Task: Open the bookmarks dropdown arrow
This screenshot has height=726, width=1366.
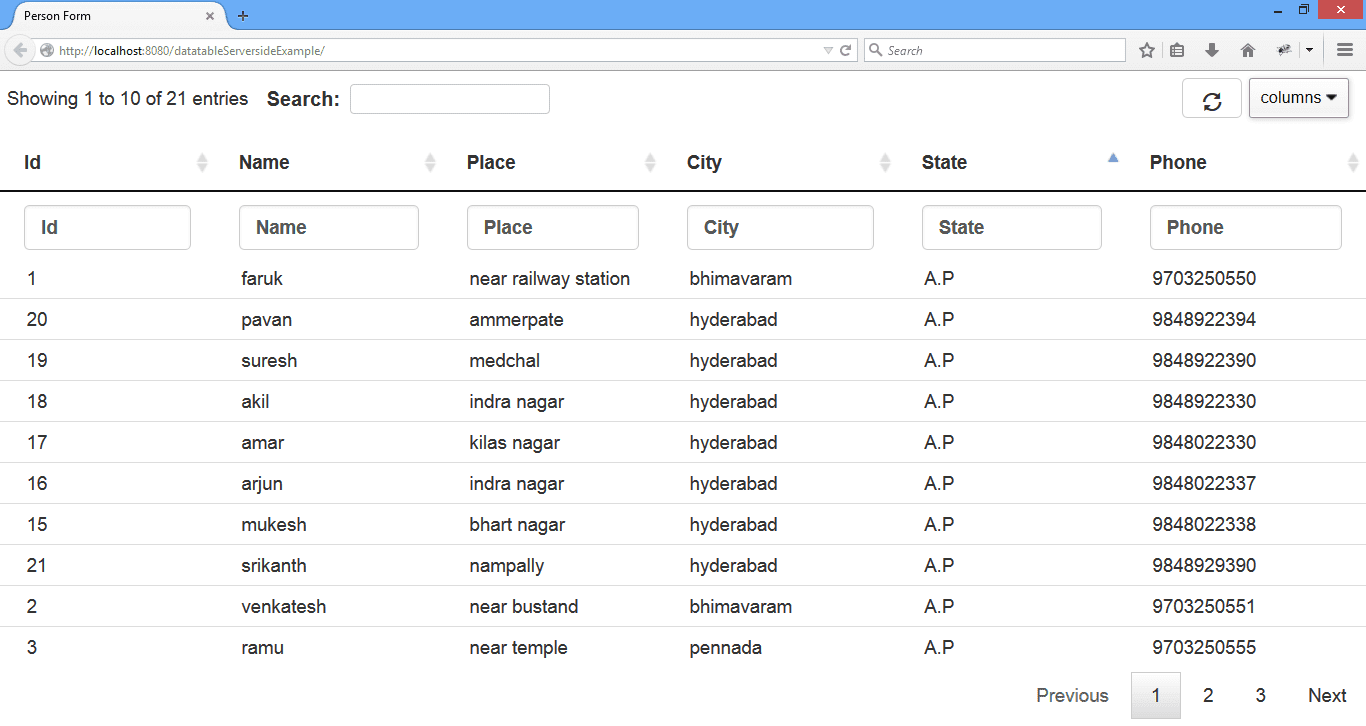Action: [x=1310, y=49]
